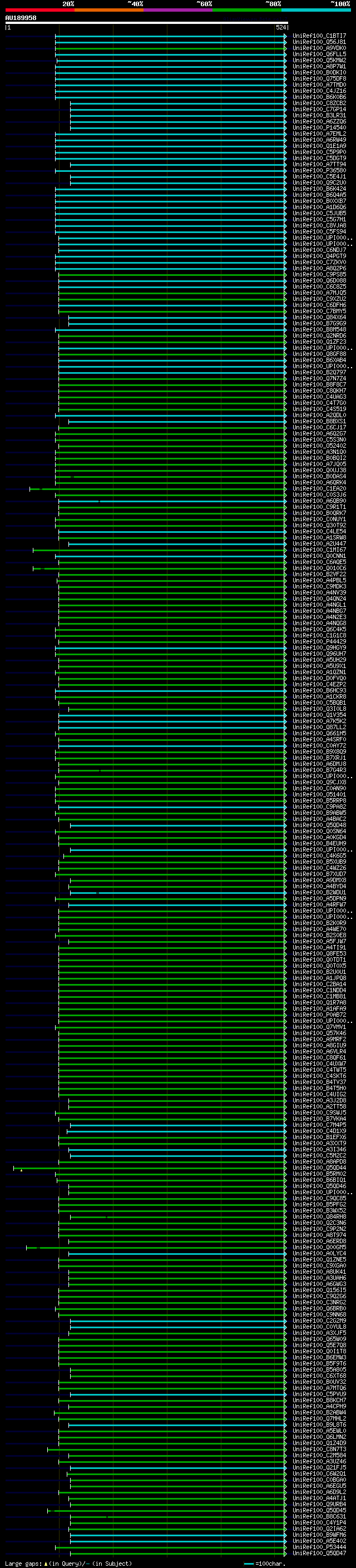
Task: Select hit label UniRef100_Q6FLL5
Action: pos(319,54)
